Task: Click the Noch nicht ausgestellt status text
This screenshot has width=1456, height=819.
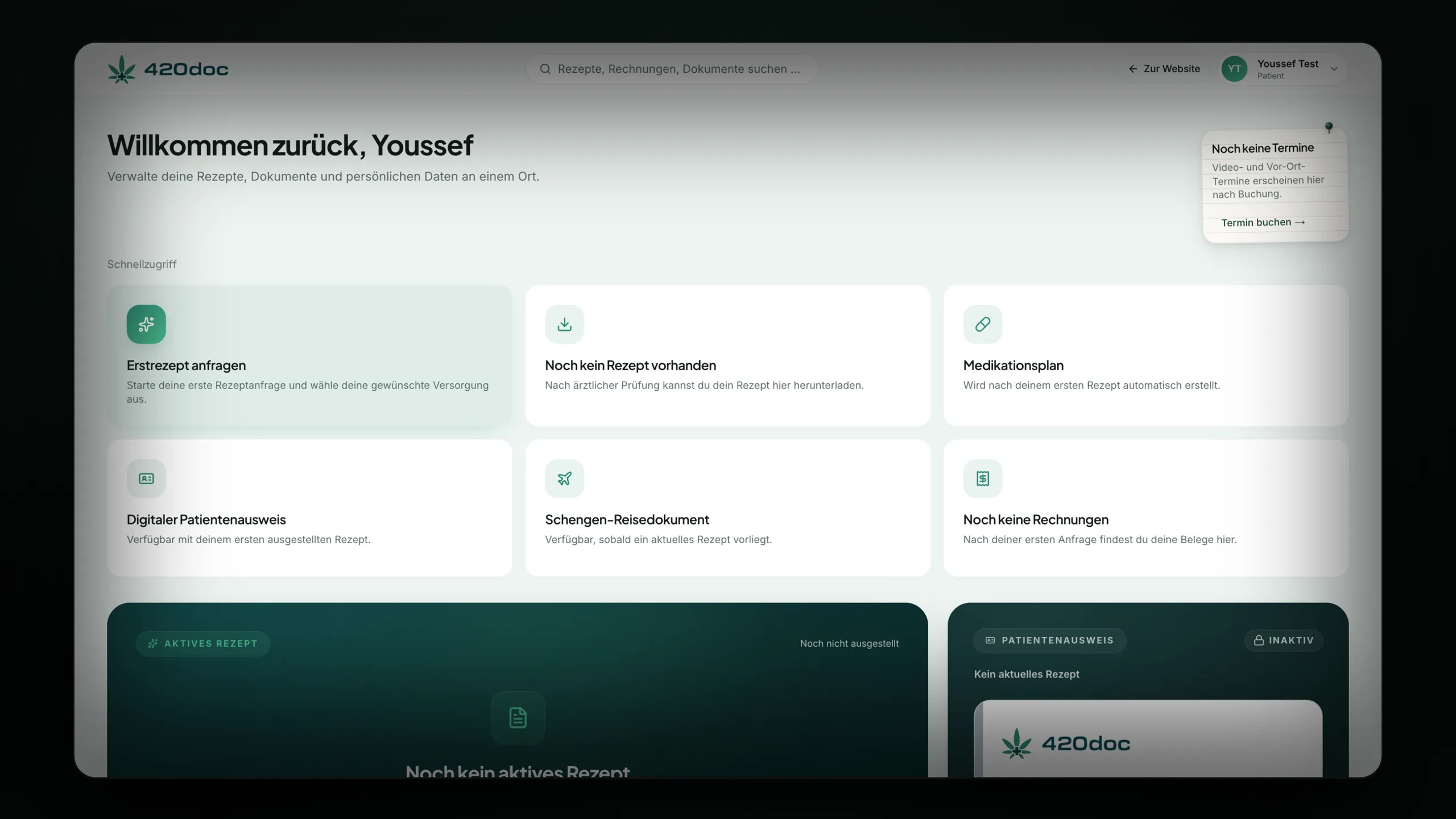Action: [x=849, y=643]
